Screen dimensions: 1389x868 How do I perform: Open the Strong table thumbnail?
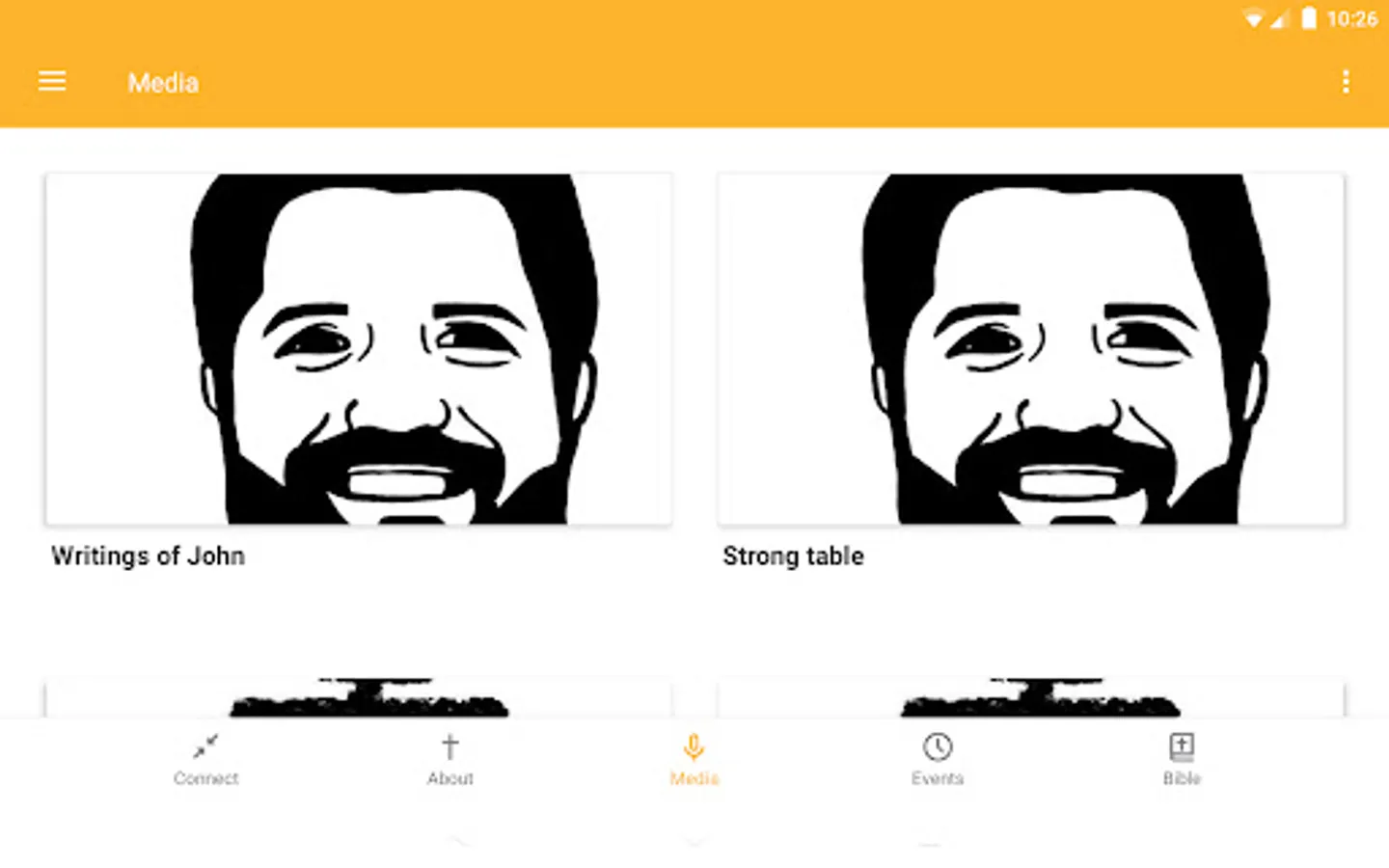tap(1030, 349)
